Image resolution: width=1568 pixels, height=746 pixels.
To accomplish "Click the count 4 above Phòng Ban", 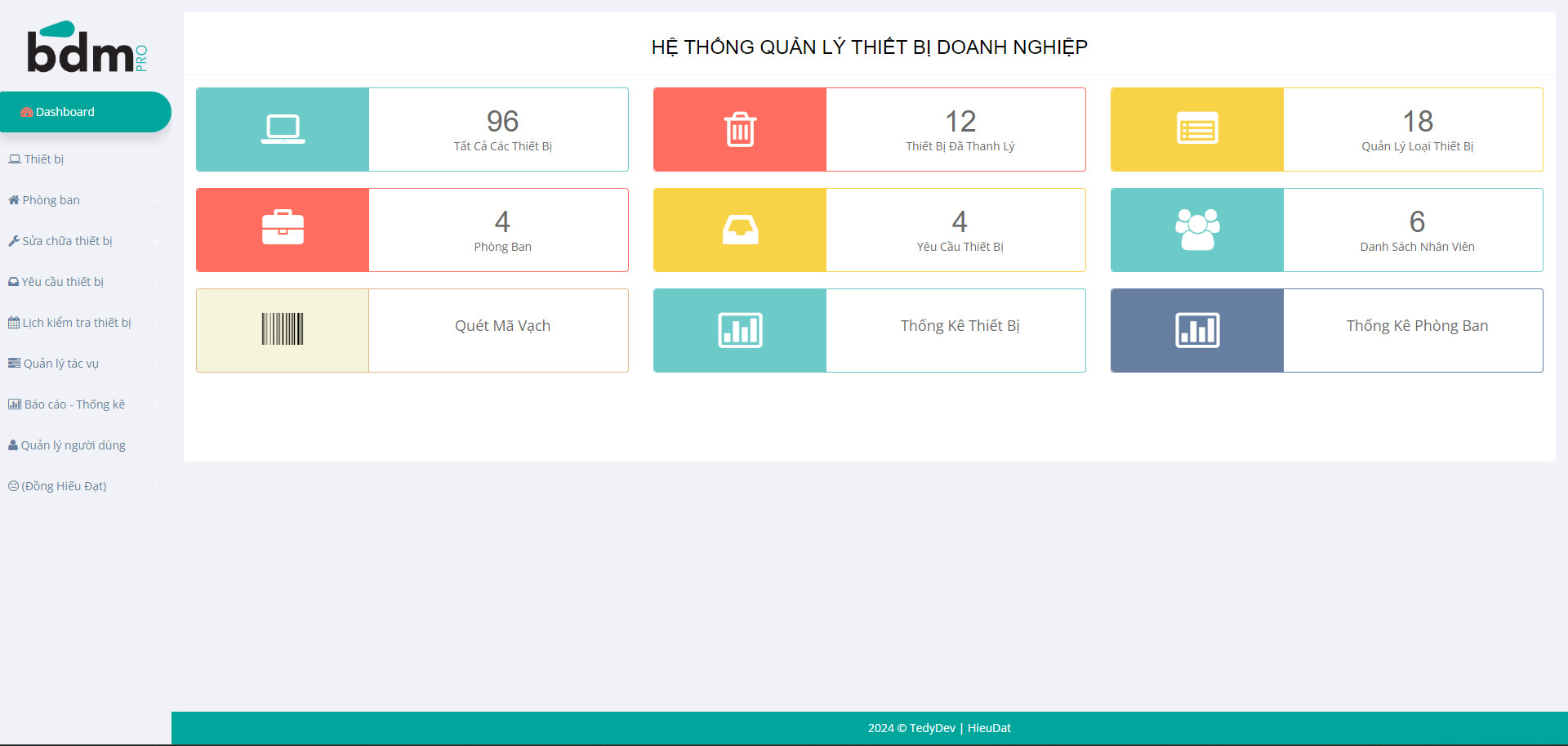I will coord(502,222).
